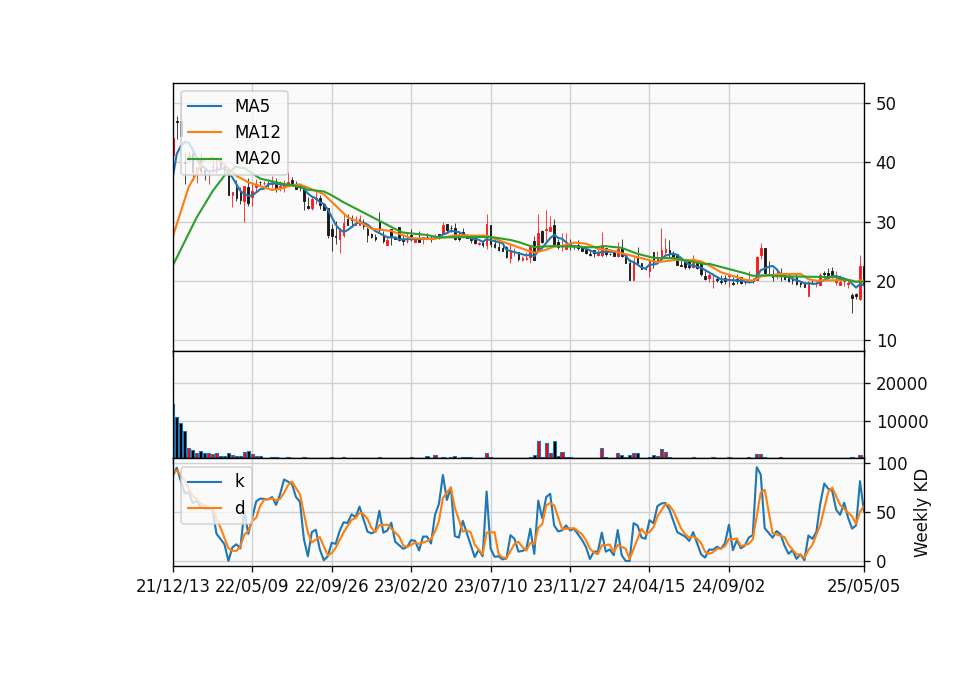Screen dimensions: 960x690
Task: Click the volume axis value 10000
Action: (x=902, y=422)
